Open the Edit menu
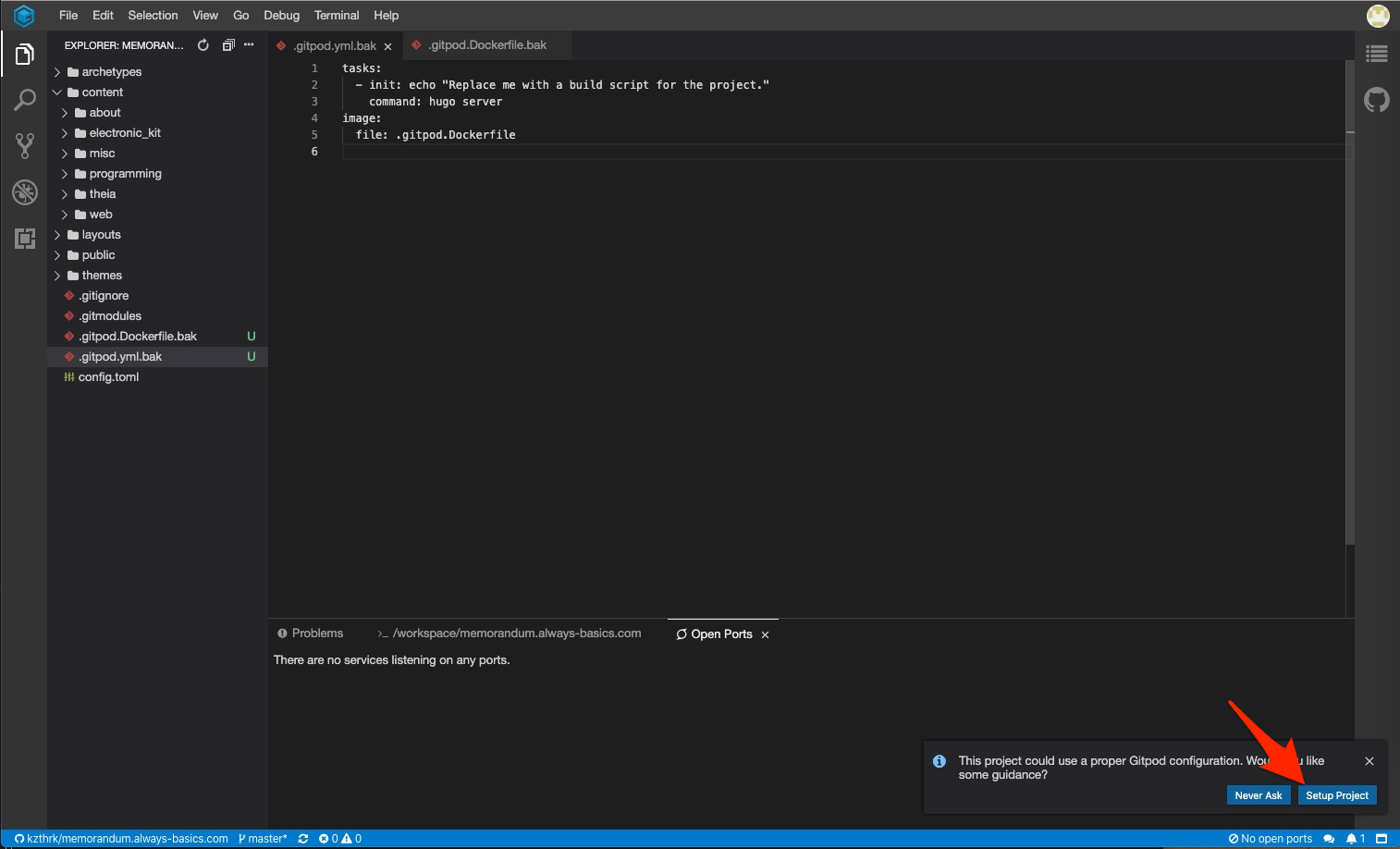This screenshot has width=1400, height=849. [x=103, y=16]
